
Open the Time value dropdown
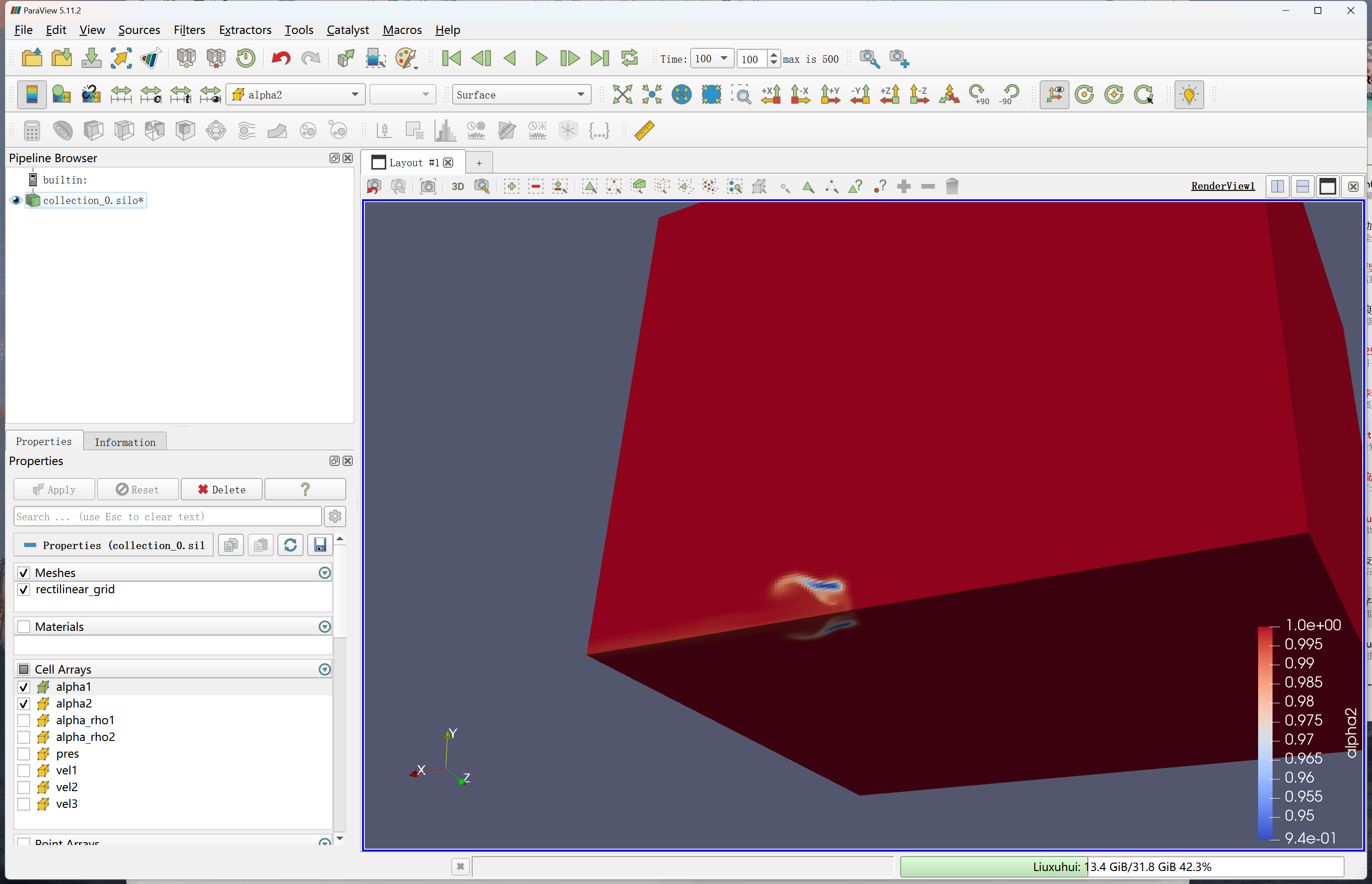point(712,59)
